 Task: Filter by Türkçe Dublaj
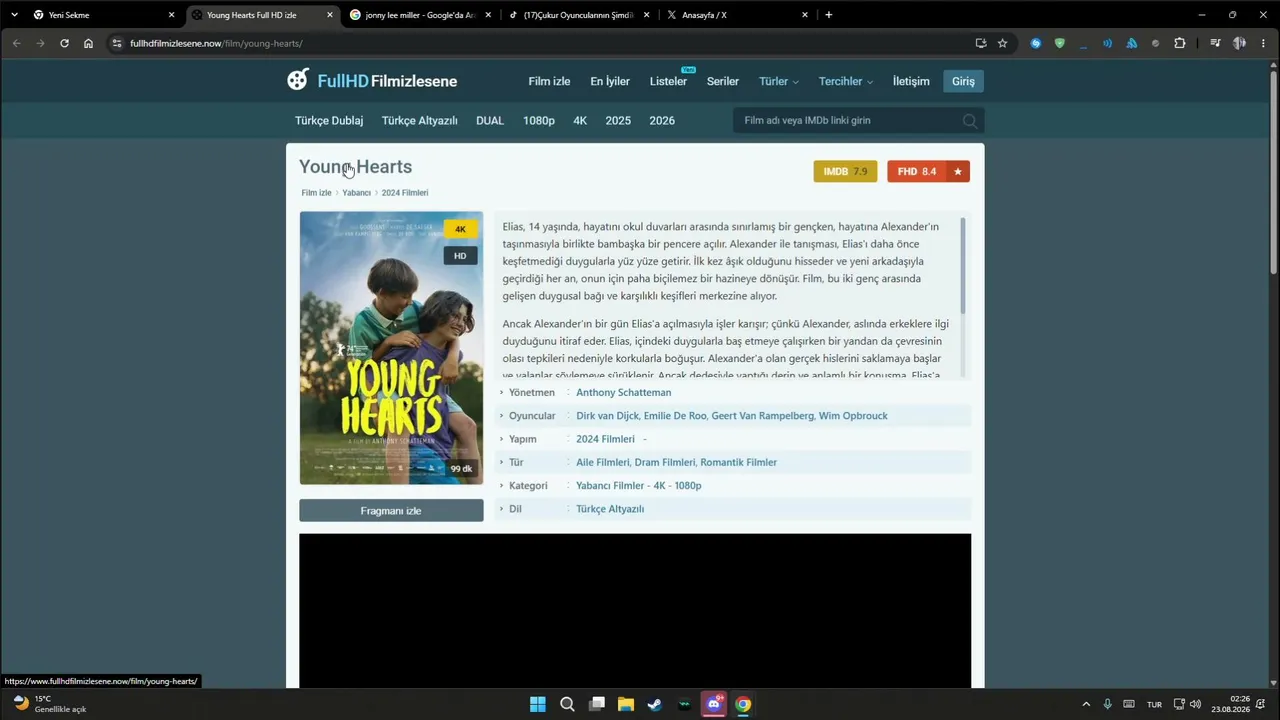coord(329,120)
